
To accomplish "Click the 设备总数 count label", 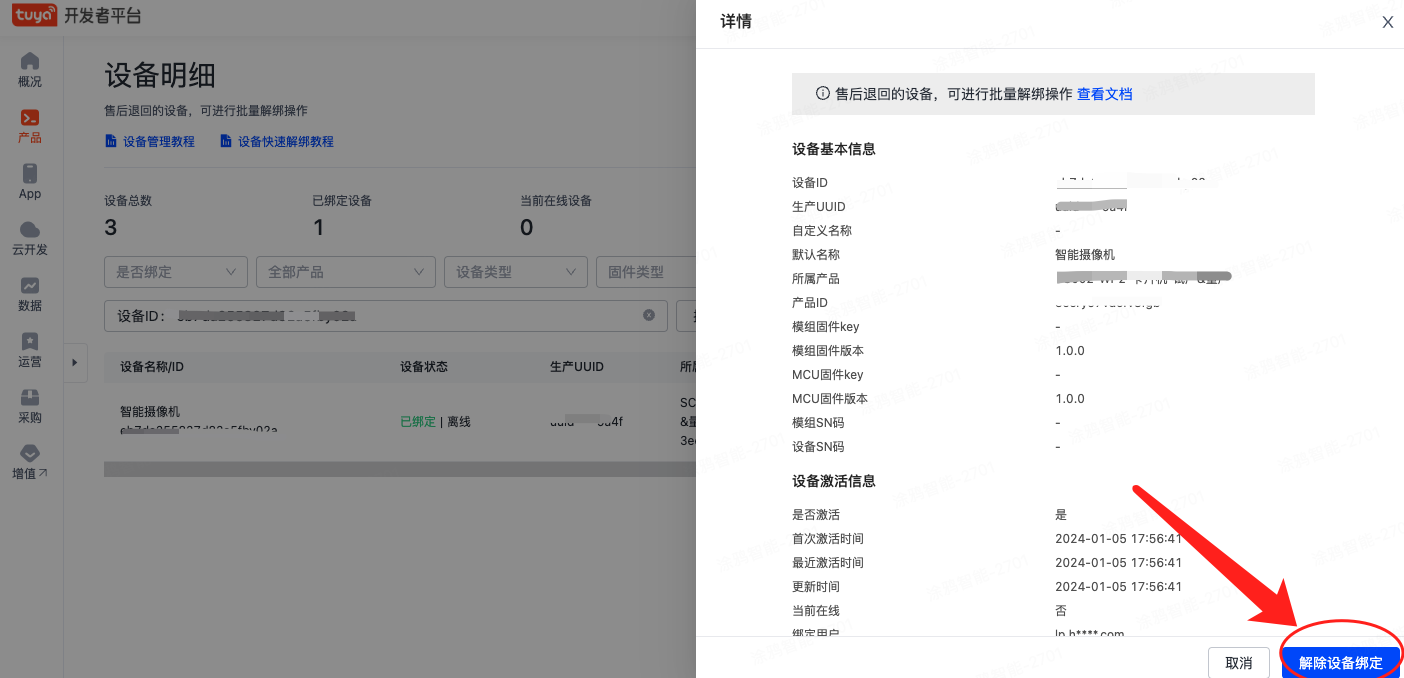I will 128,200.
